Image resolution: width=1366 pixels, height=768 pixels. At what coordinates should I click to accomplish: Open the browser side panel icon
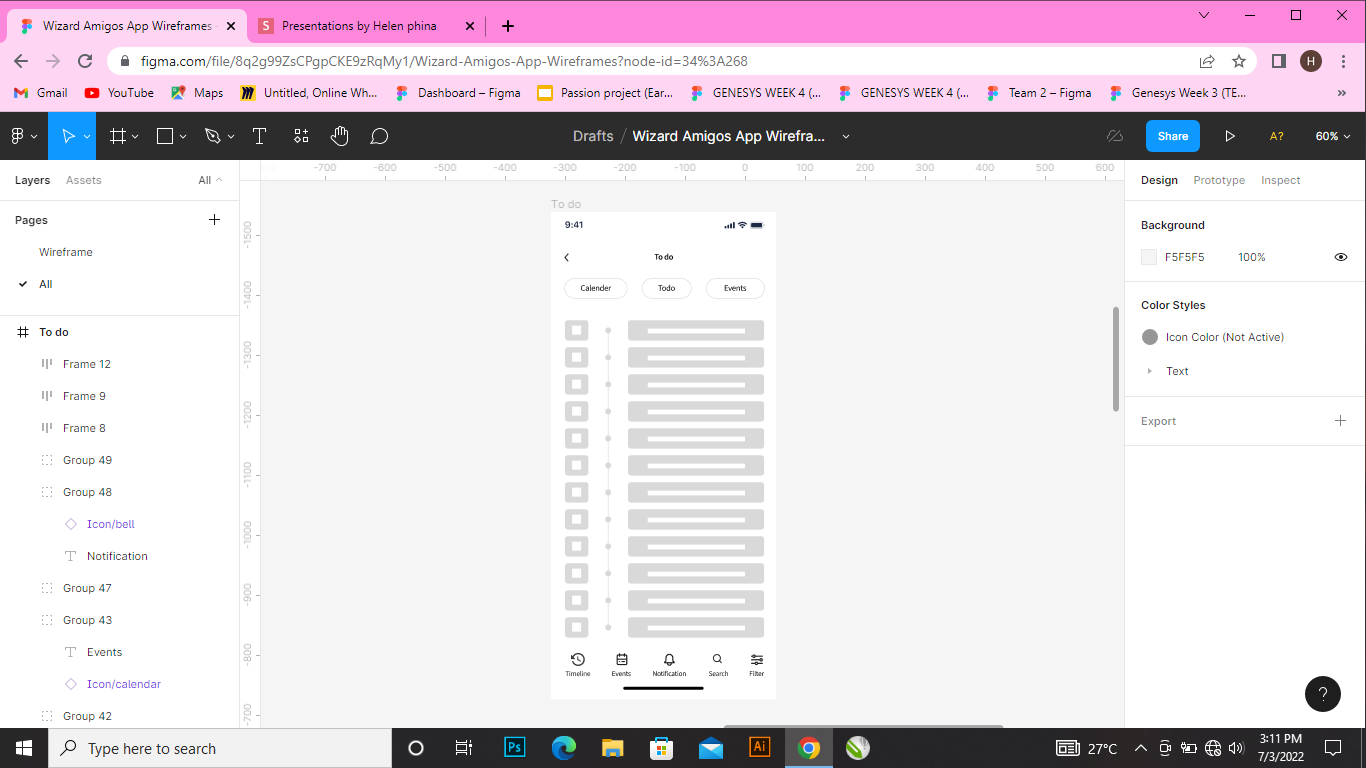pos(1278,61)
